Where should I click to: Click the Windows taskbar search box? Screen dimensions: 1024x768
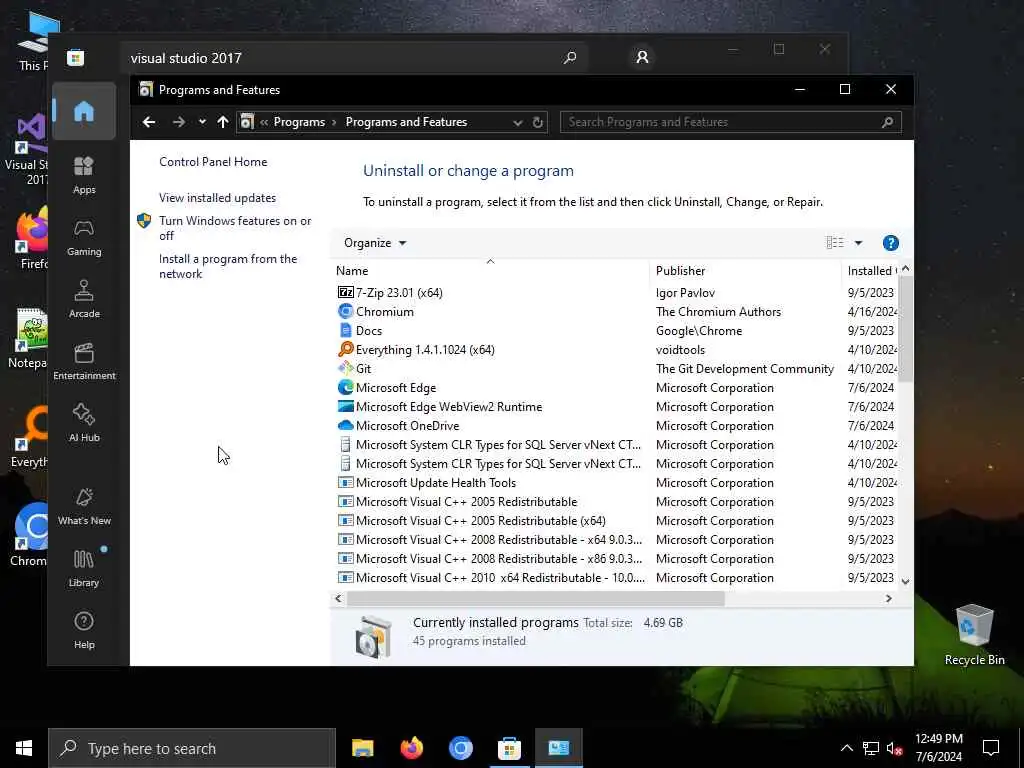click(x=192, y=748)
